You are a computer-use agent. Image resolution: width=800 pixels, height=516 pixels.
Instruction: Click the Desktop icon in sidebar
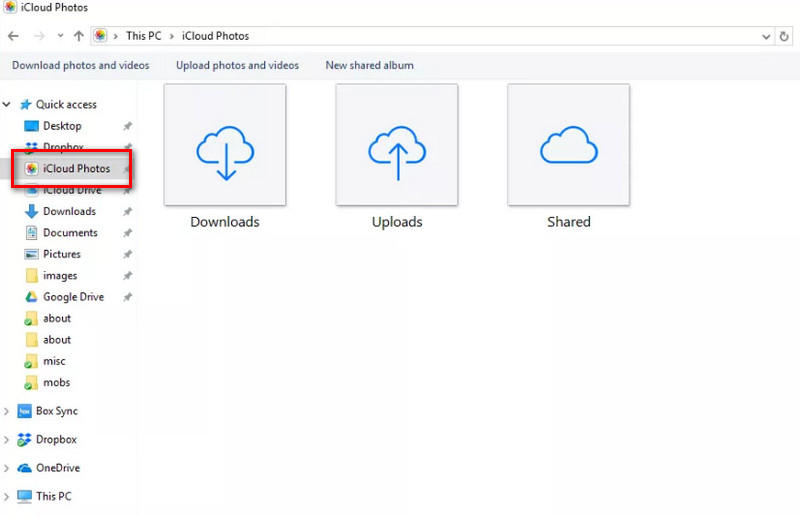tap(32, 126)
